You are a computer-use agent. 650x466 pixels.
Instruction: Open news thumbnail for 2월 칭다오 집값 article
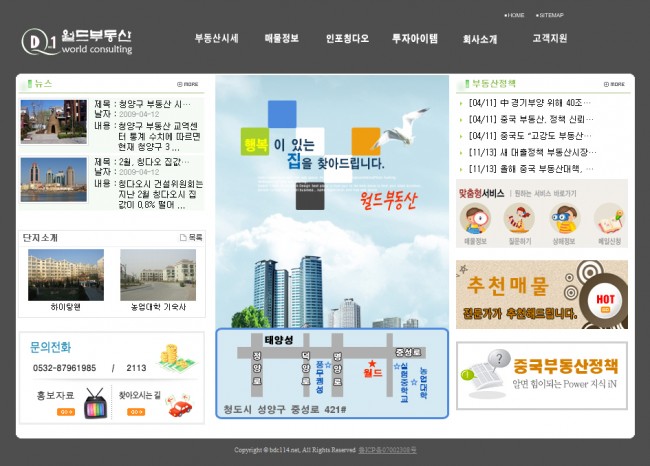click(54, 180)
